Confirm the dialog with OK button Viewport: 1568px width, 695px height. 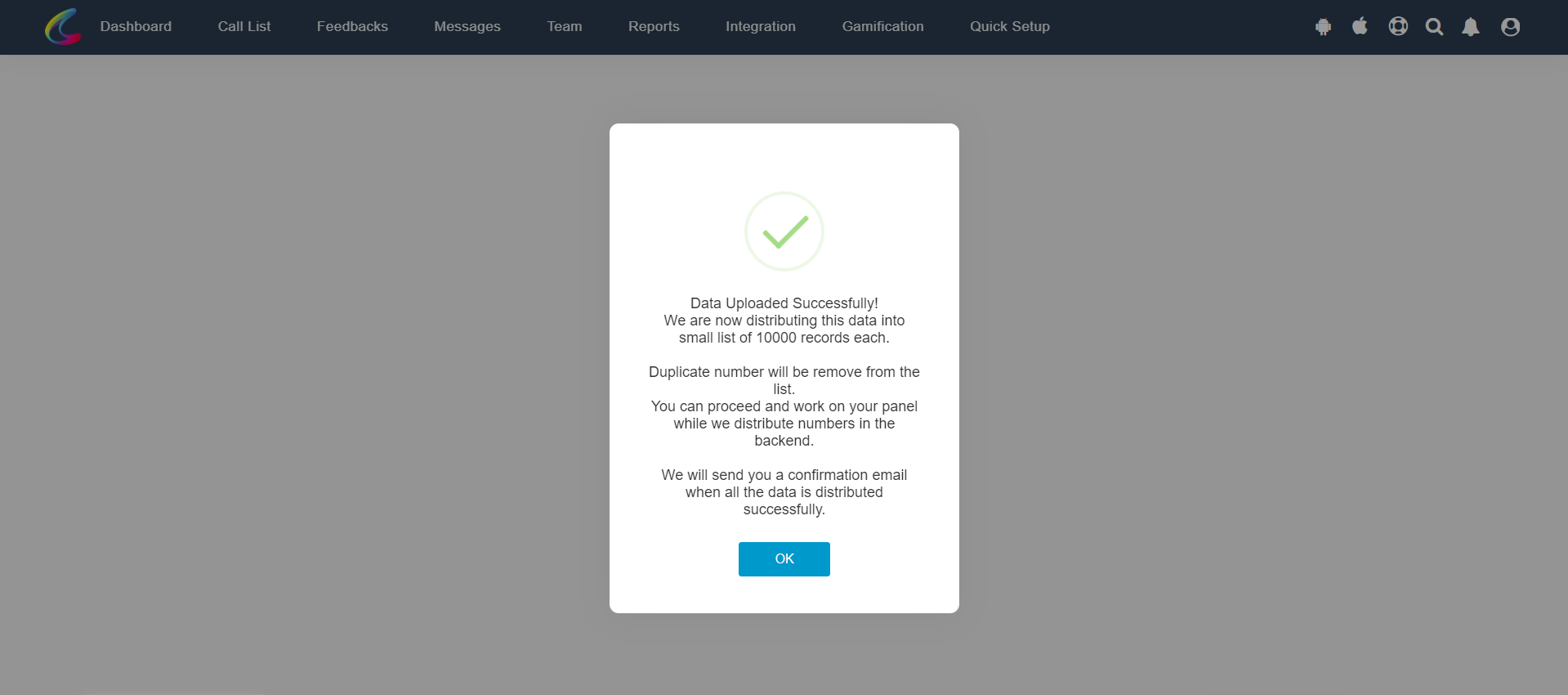(x=784, y=559)
